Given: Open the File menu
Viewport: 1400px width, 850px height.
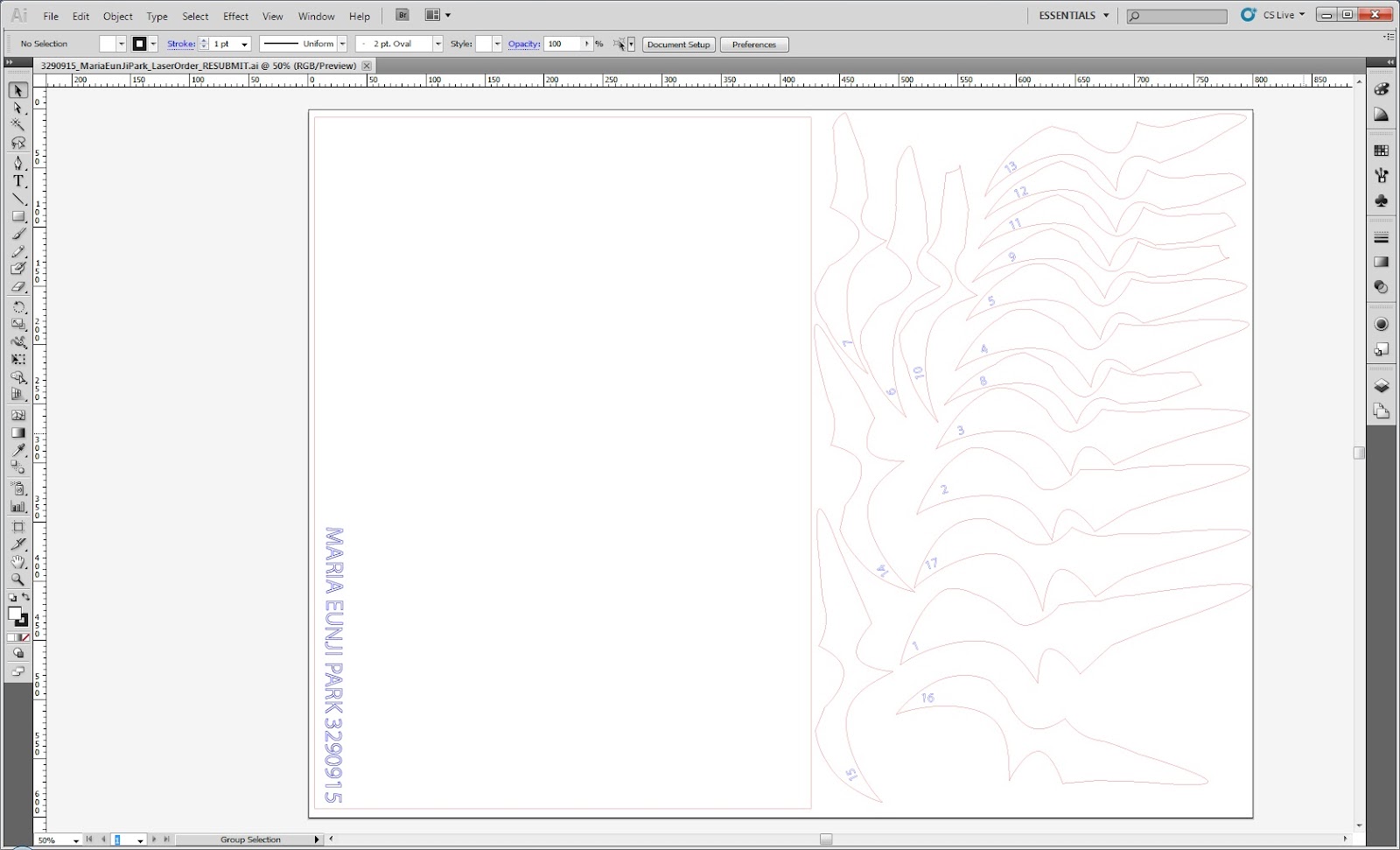Looking at the screenshot, I should [51, 16].
